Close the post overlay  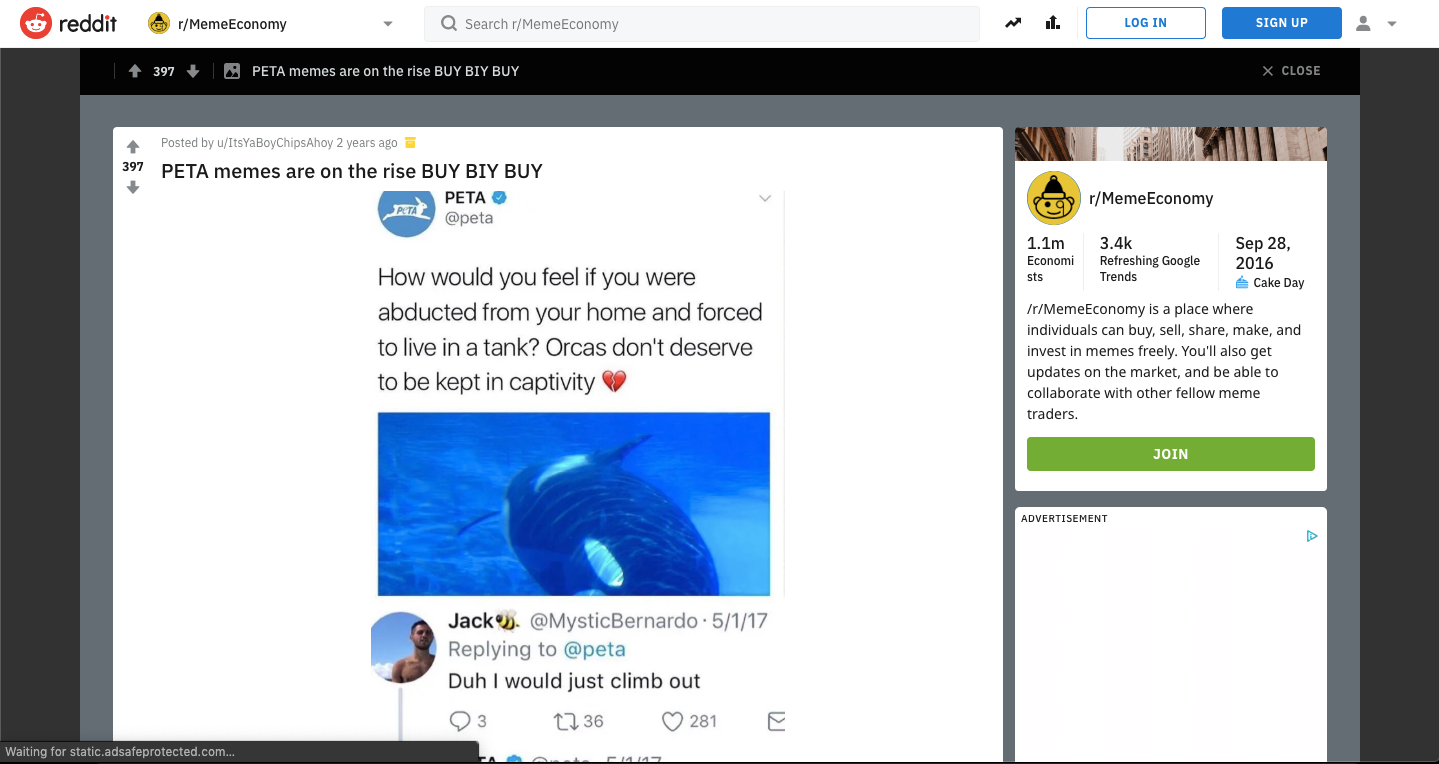[x=1291, y=71]
